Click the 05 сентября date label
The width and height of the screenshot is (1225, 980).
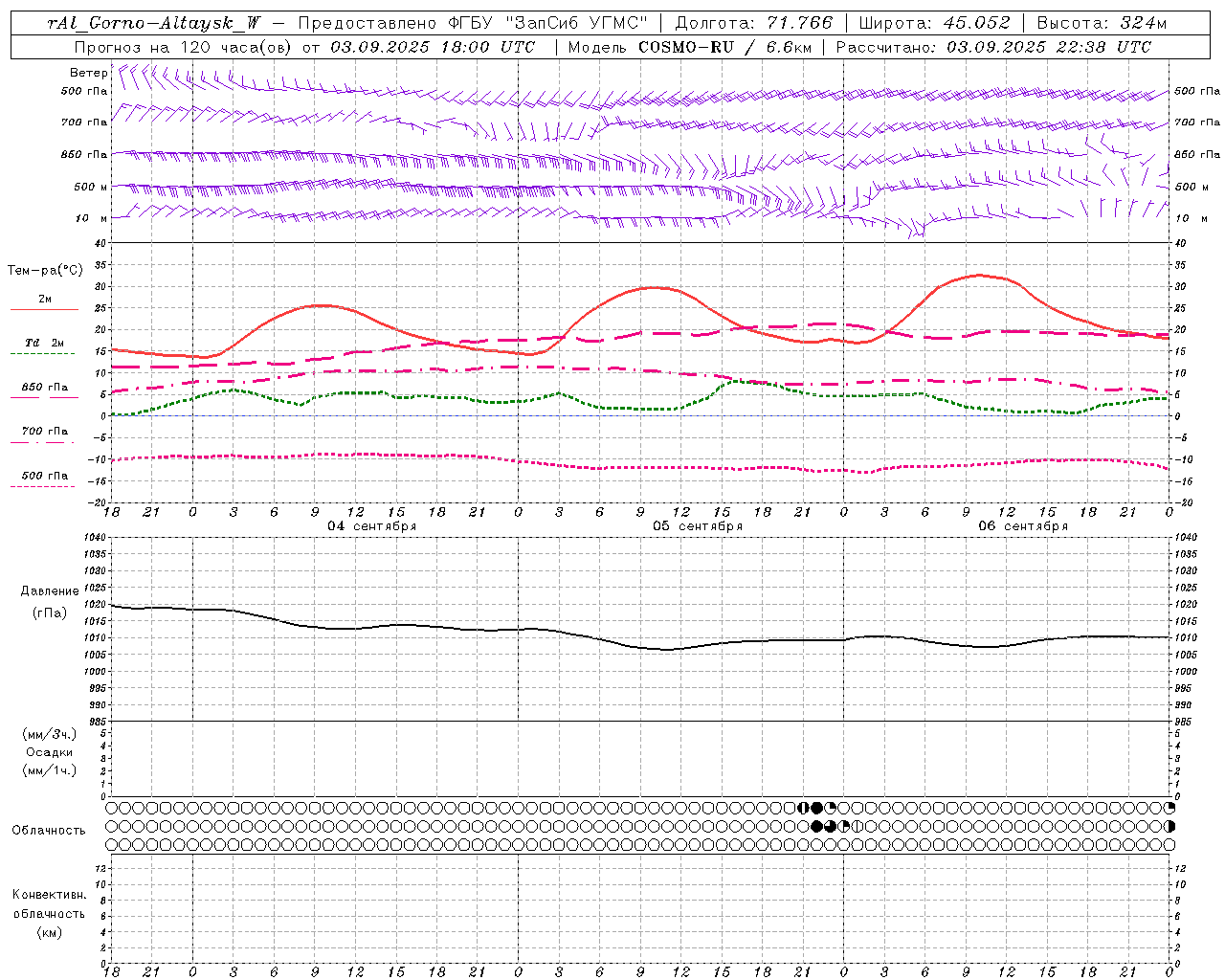point(698,526)
